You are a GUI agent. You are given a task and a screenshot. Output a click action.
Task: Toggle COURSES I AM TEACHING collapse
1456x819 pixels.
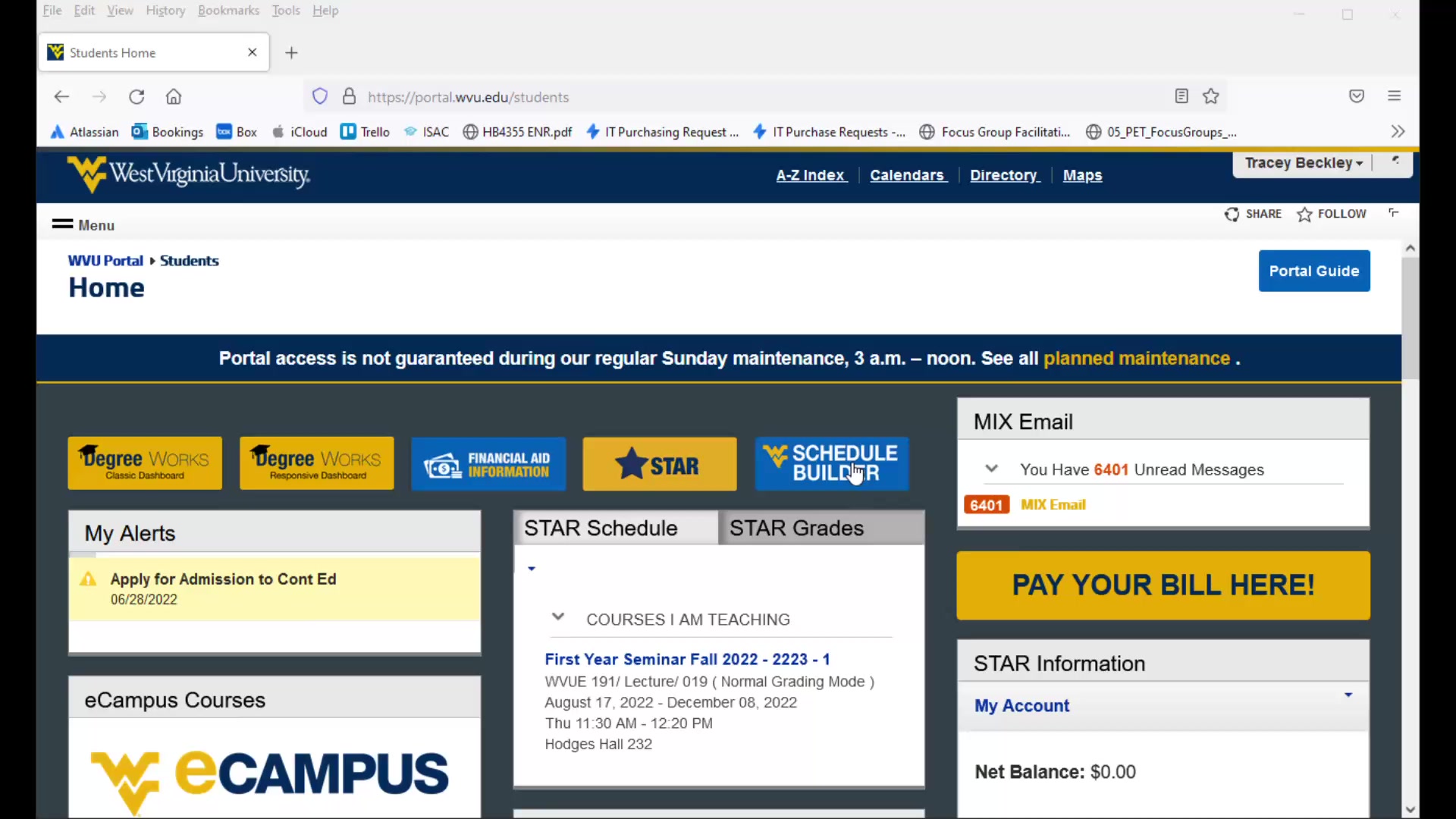(558, 618)
